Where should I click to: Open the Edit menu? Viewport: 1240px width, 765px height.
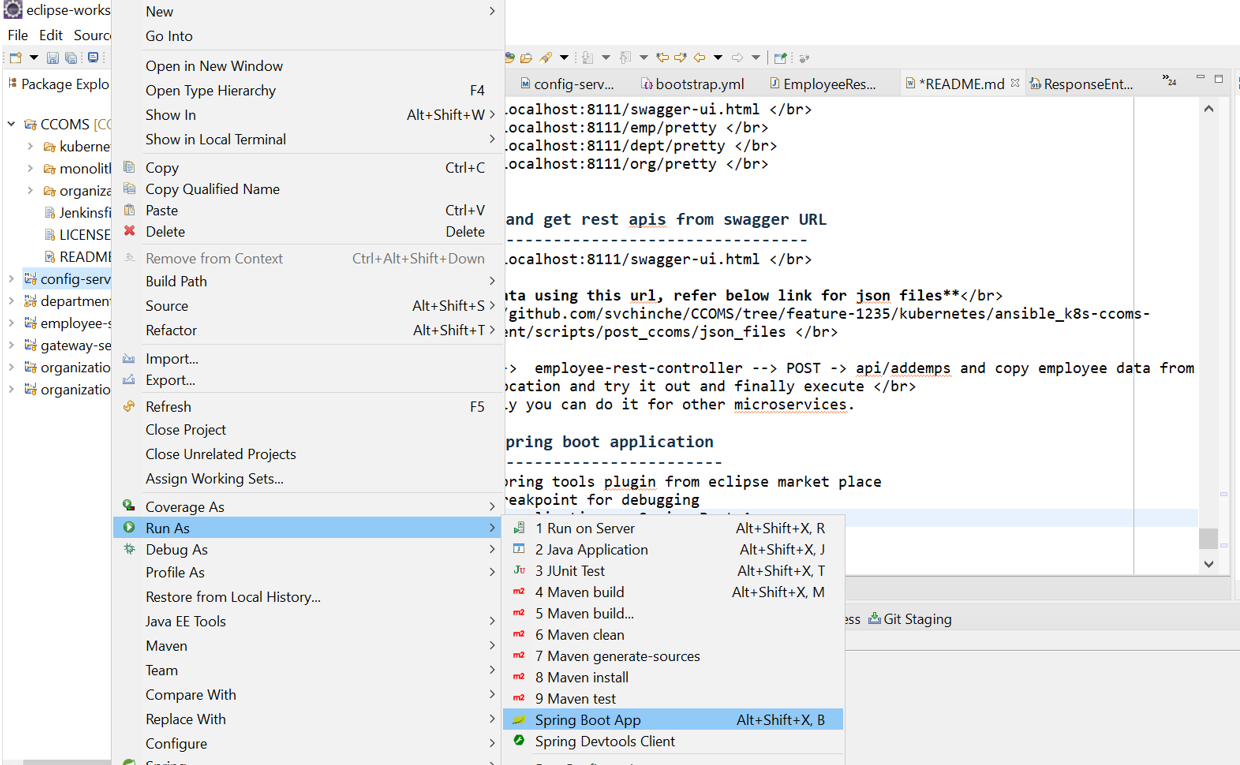(x=51, y=35)
